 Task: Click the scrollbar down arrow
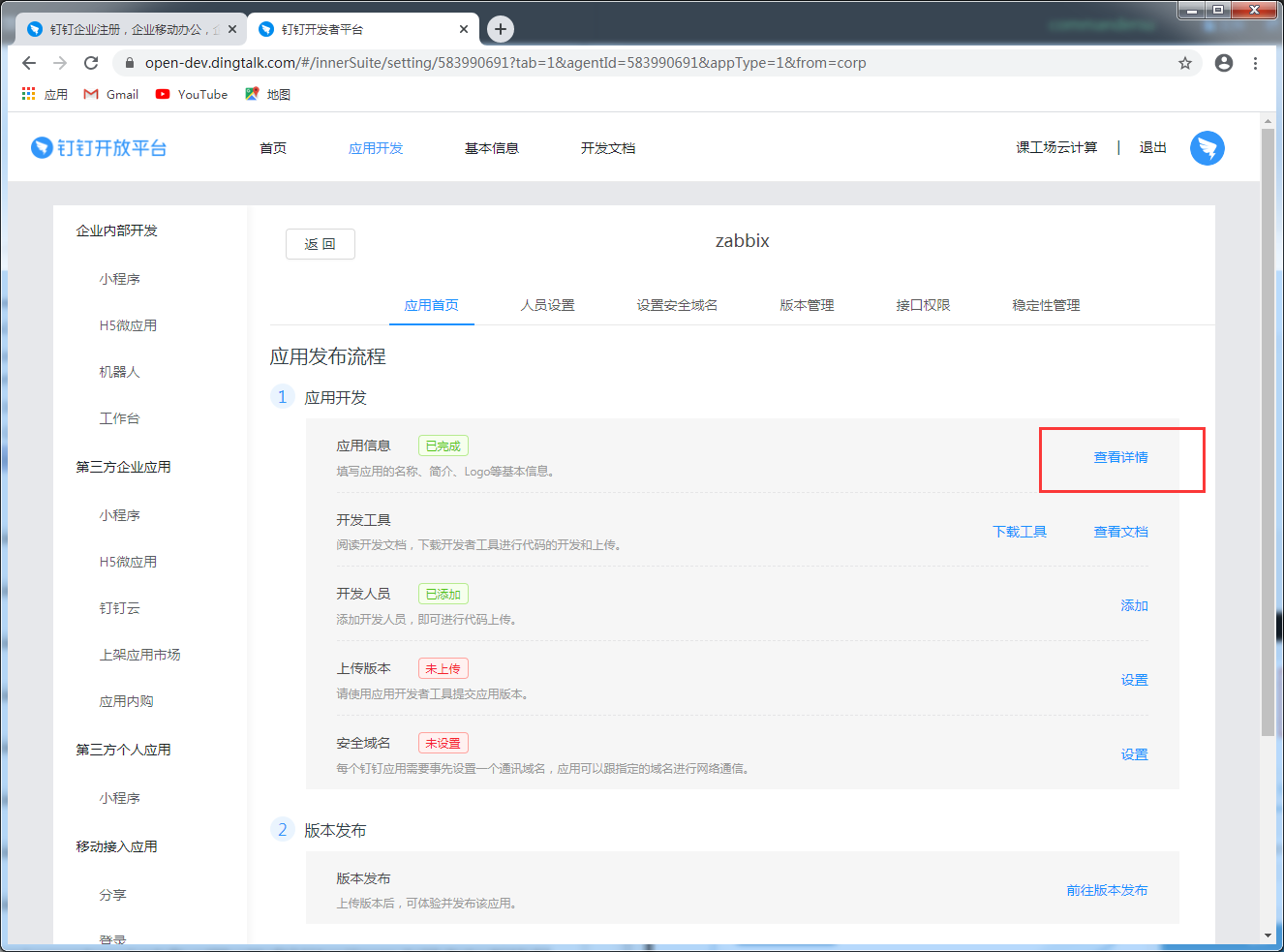pos(1269,937)
